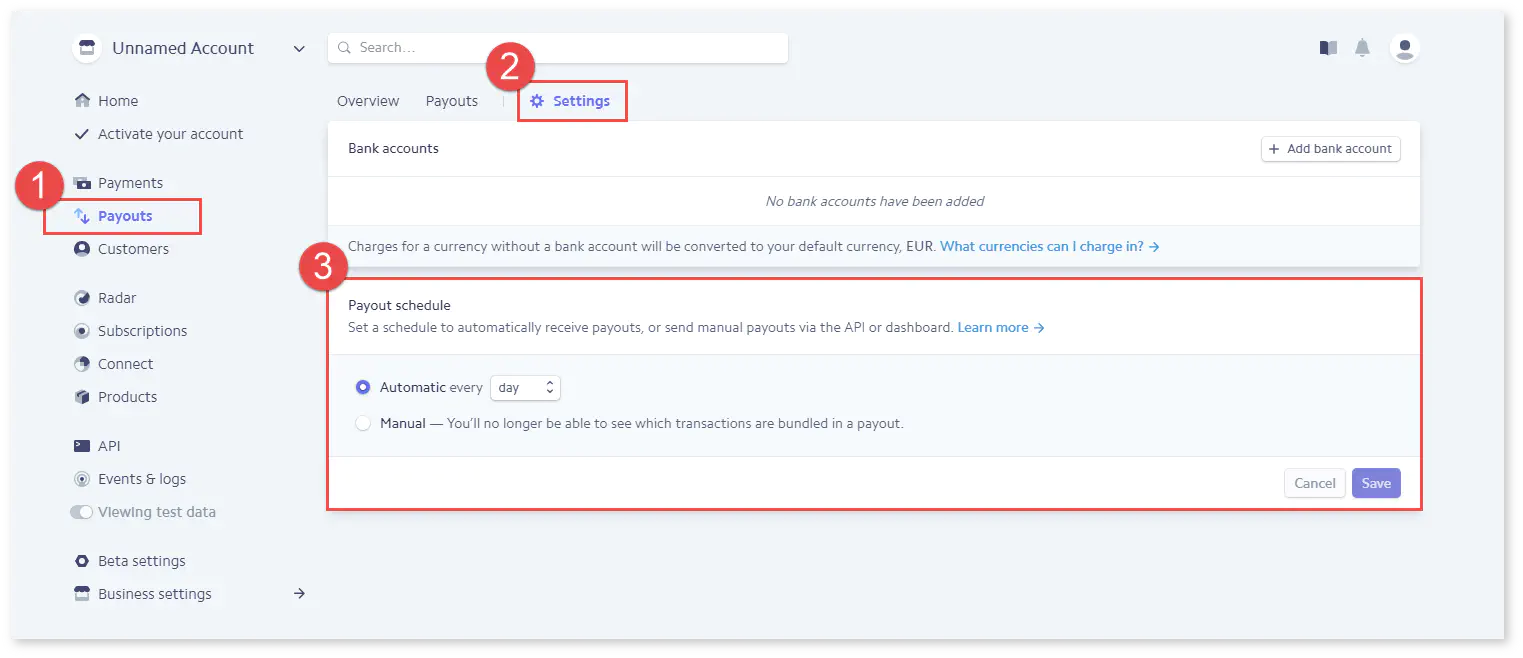Image resolution: width=1523 pixels, height=658 pixels.
Task: Switch to the Overview tab
Action: click(368, 101)
